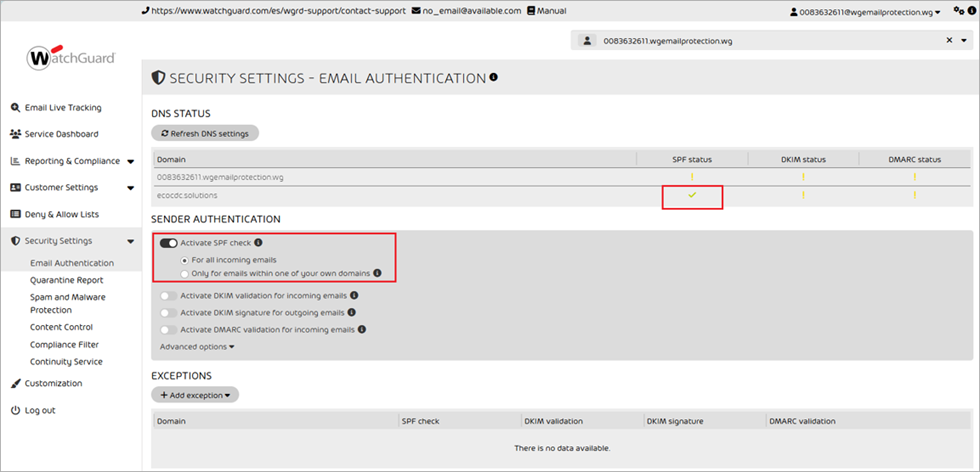Screen dimensions: 980x472
Task: Click info icon for DKIM validation incoming
Action: point(354,295)
